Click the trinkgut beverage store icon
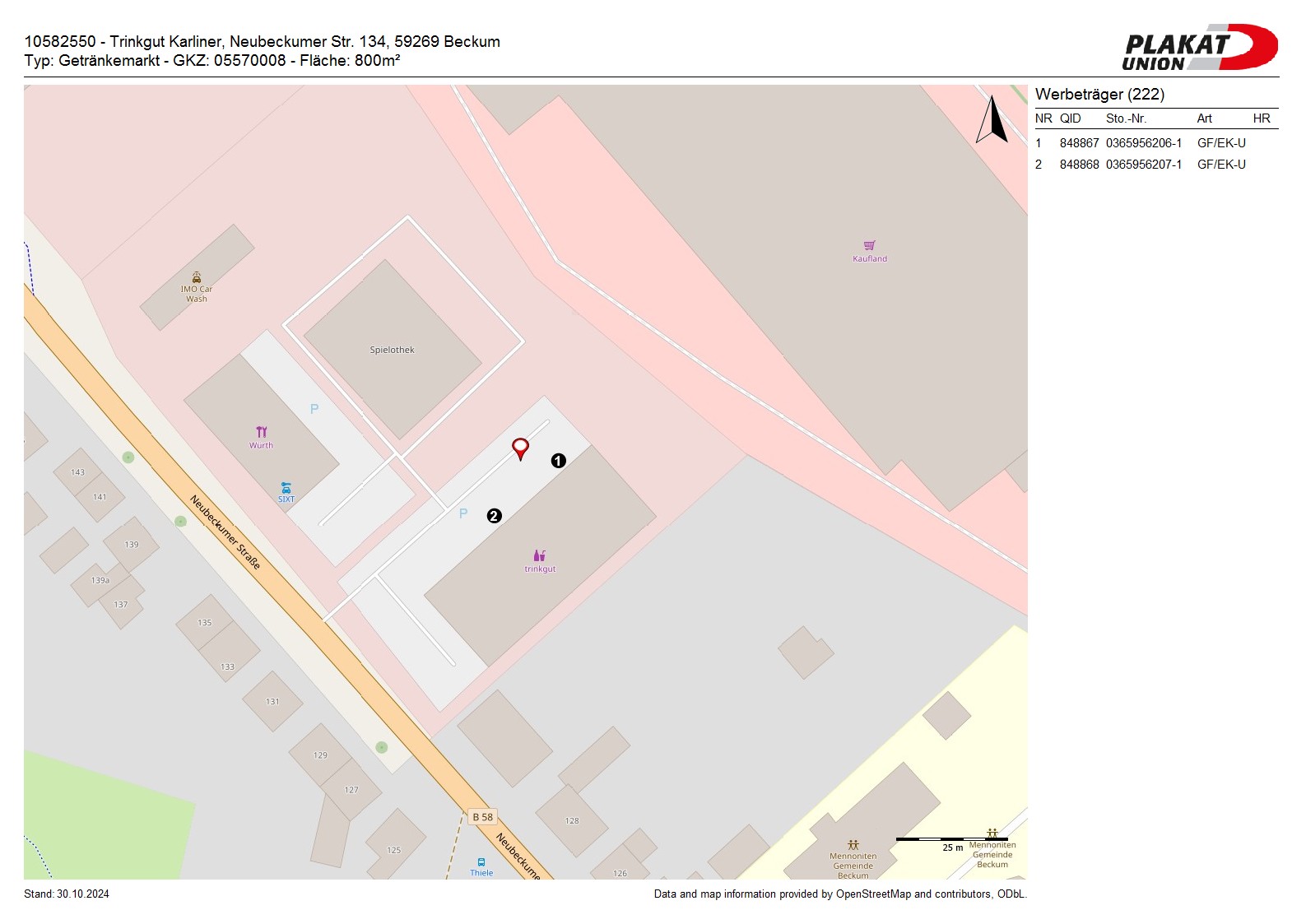 pos(539,555)
